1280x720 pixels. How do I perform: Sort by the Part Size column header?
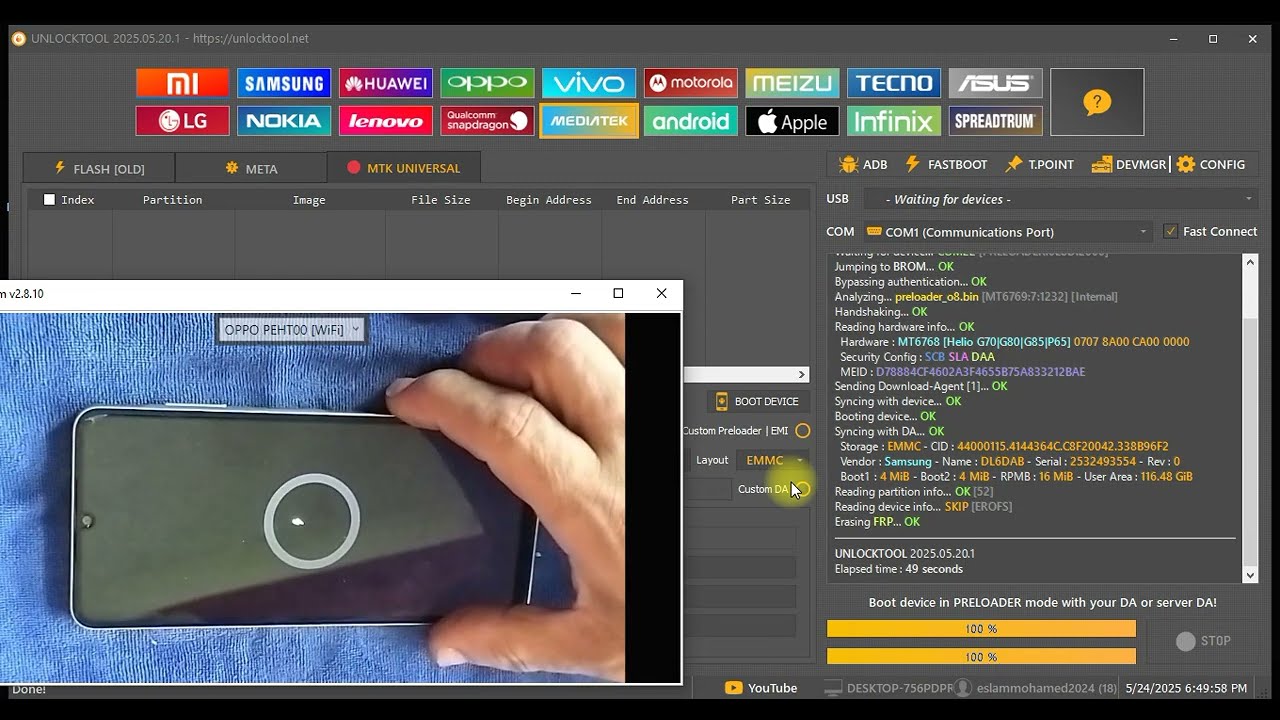tap(761, 200)
